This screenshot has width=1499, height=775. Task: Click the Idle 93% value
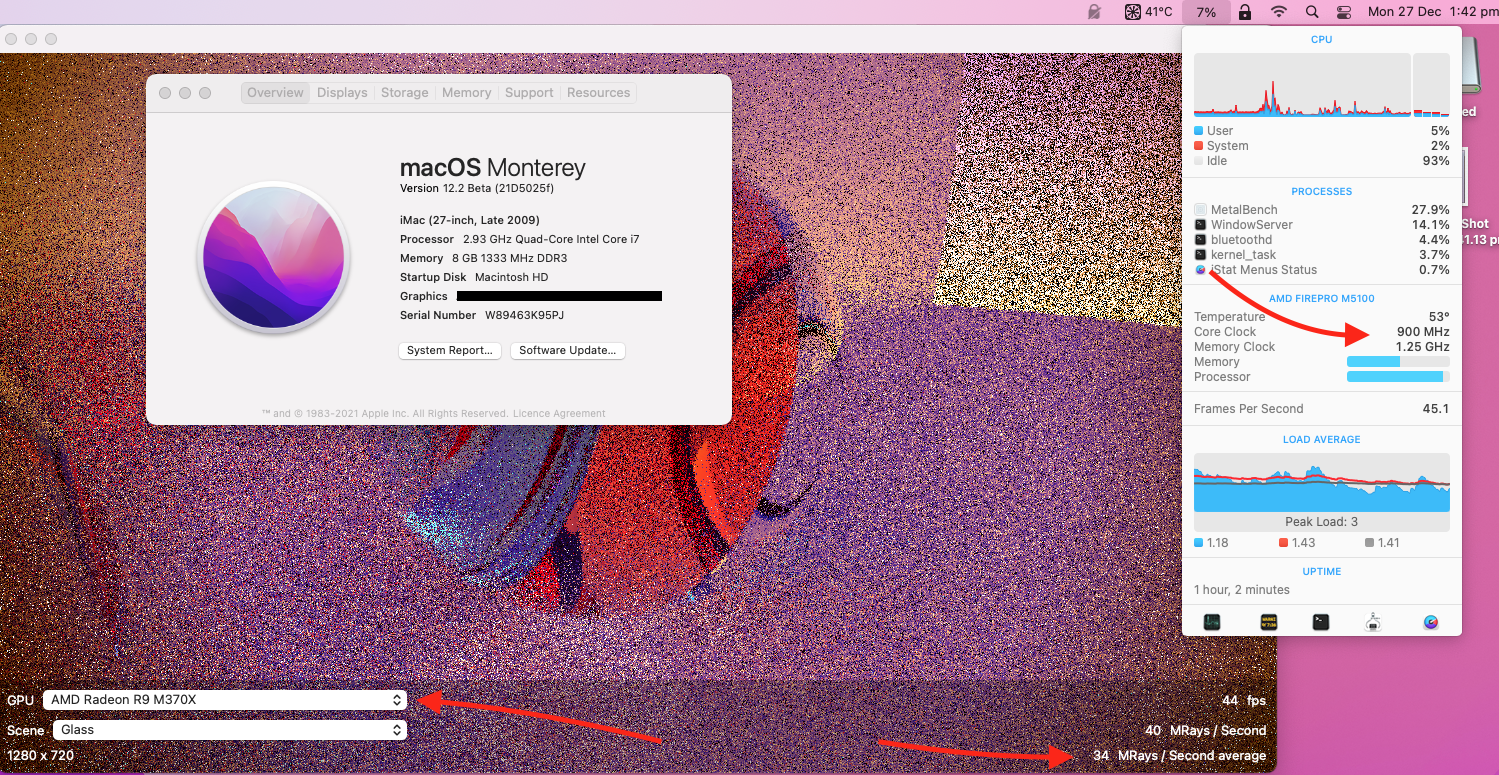[x=1436, y=161]
